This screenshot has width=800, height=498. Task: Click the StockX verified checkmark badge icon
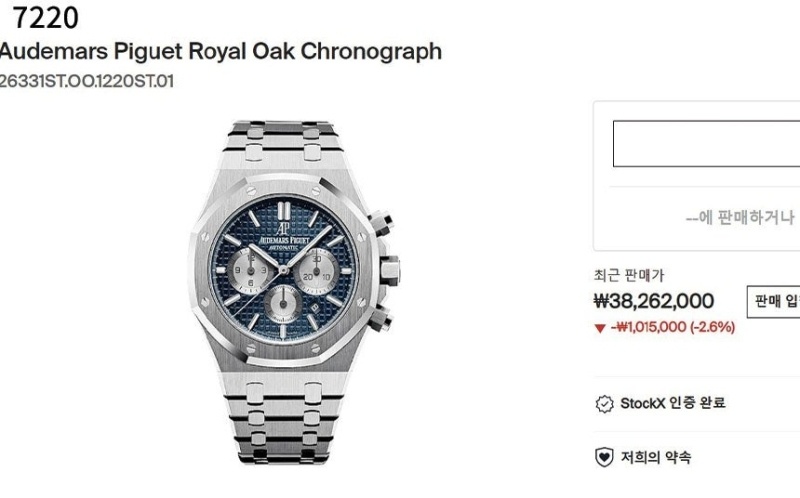604,404
